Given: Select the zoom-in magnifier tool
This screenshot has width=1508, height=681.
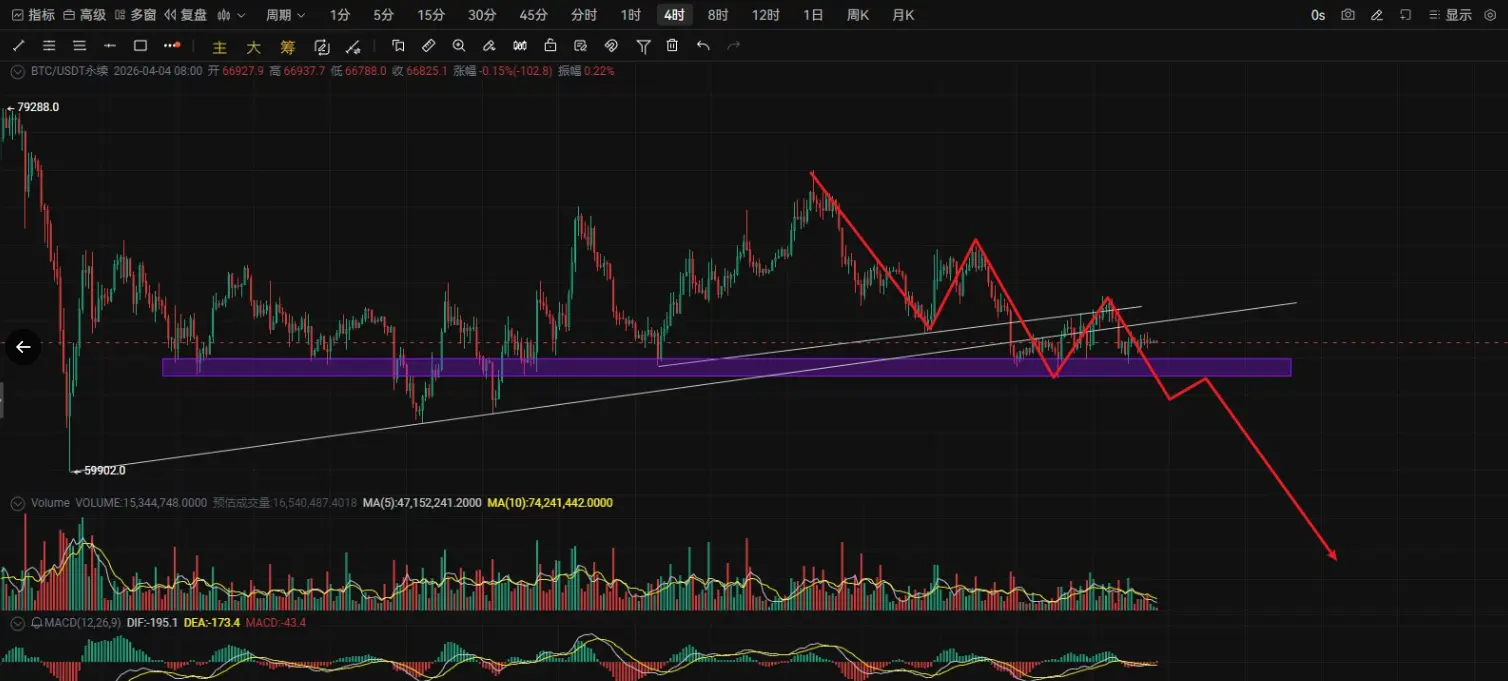Looking at the screenshot, I should tap(459, 46).
